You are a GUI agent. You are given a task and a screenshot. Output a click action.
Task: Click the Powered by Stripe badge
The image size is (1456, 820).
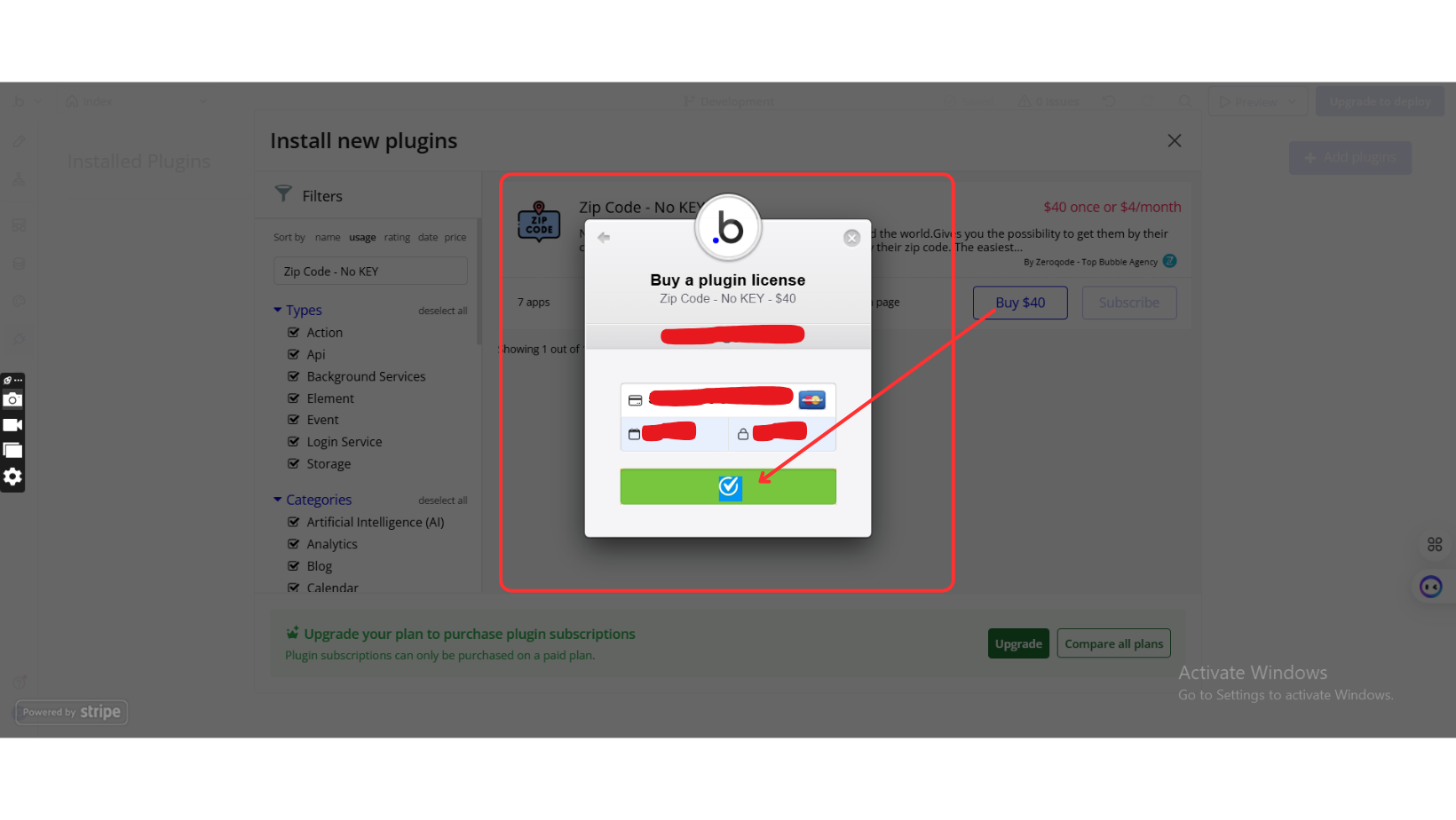[x=72, y=712]
